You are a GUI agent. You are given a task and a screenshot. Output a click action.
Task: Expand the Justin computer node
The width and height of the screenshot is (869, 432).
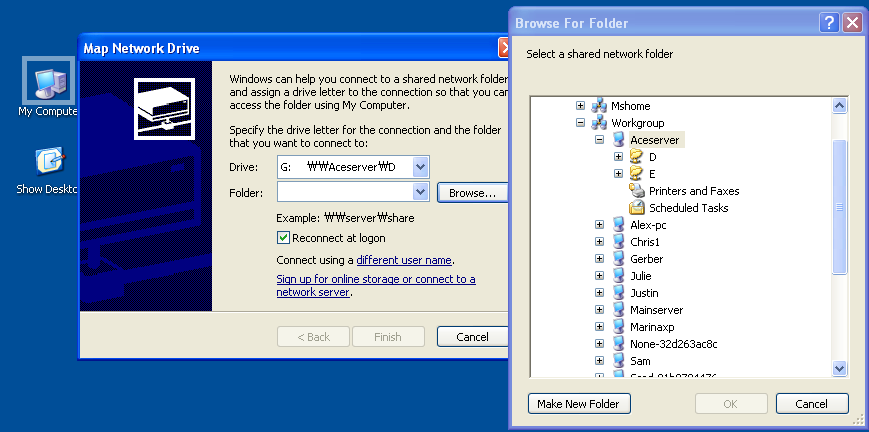599,293
